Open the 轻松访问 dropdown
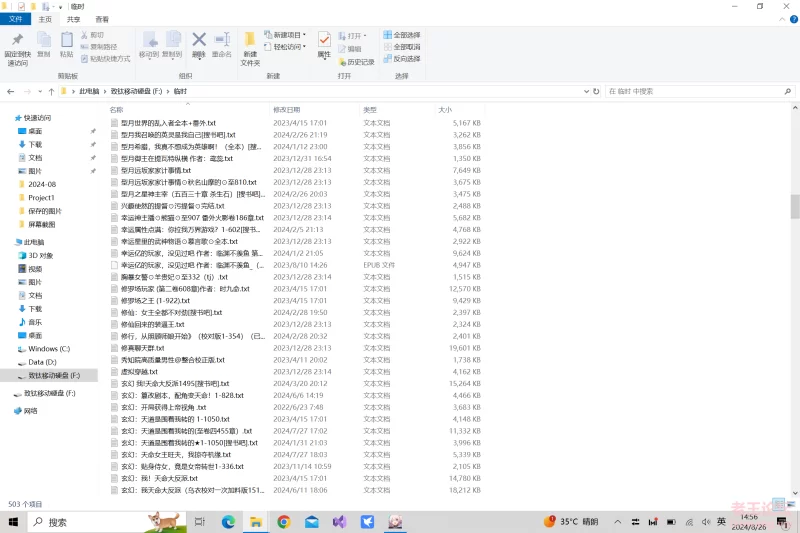The width and height of the screenshot is (800, 533). [x=288, y=47]
